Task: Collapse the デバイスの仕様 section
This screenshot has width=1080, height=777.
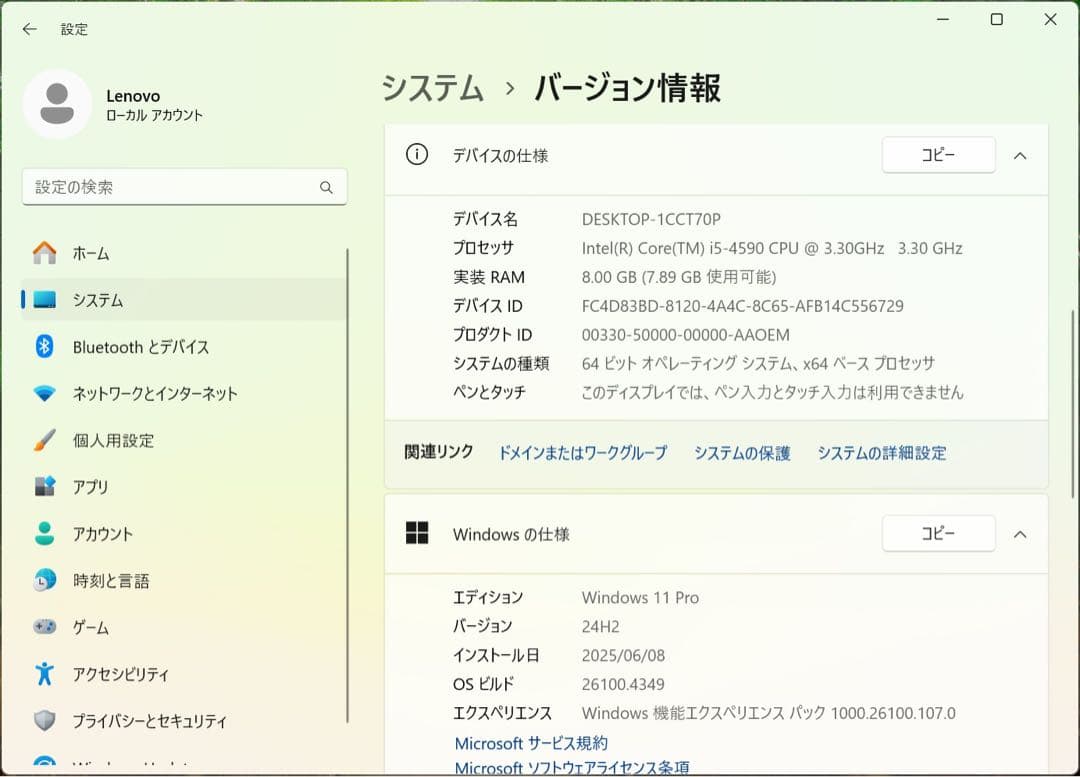Action: pyautogui.click(x=1021, y=155)
